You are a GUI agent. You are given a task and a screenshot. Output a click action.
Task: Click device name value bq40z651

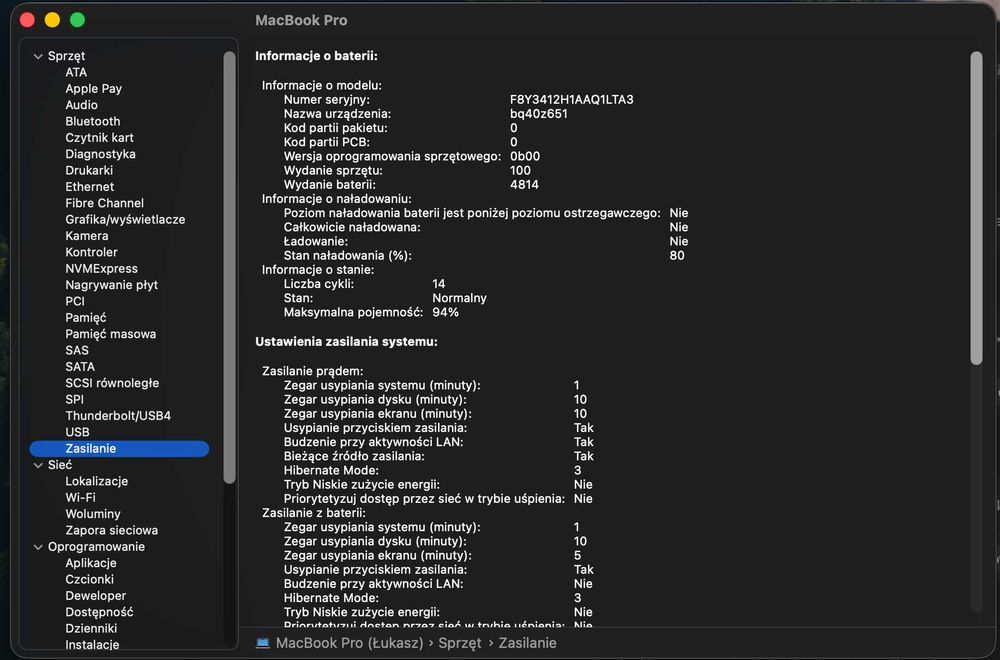tap(538, 114)
